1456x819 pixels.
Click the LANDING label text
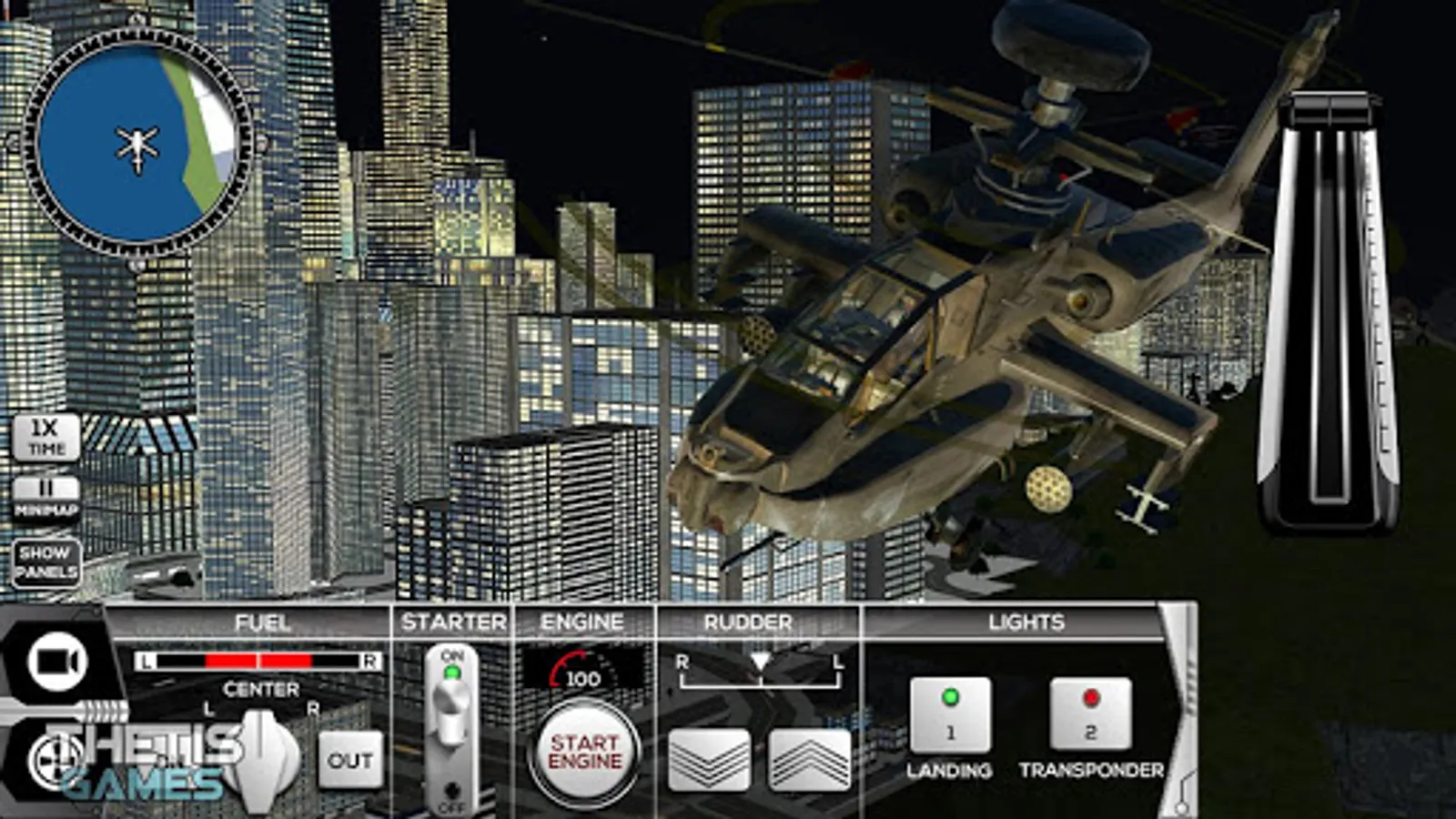[x=949, y=771]
